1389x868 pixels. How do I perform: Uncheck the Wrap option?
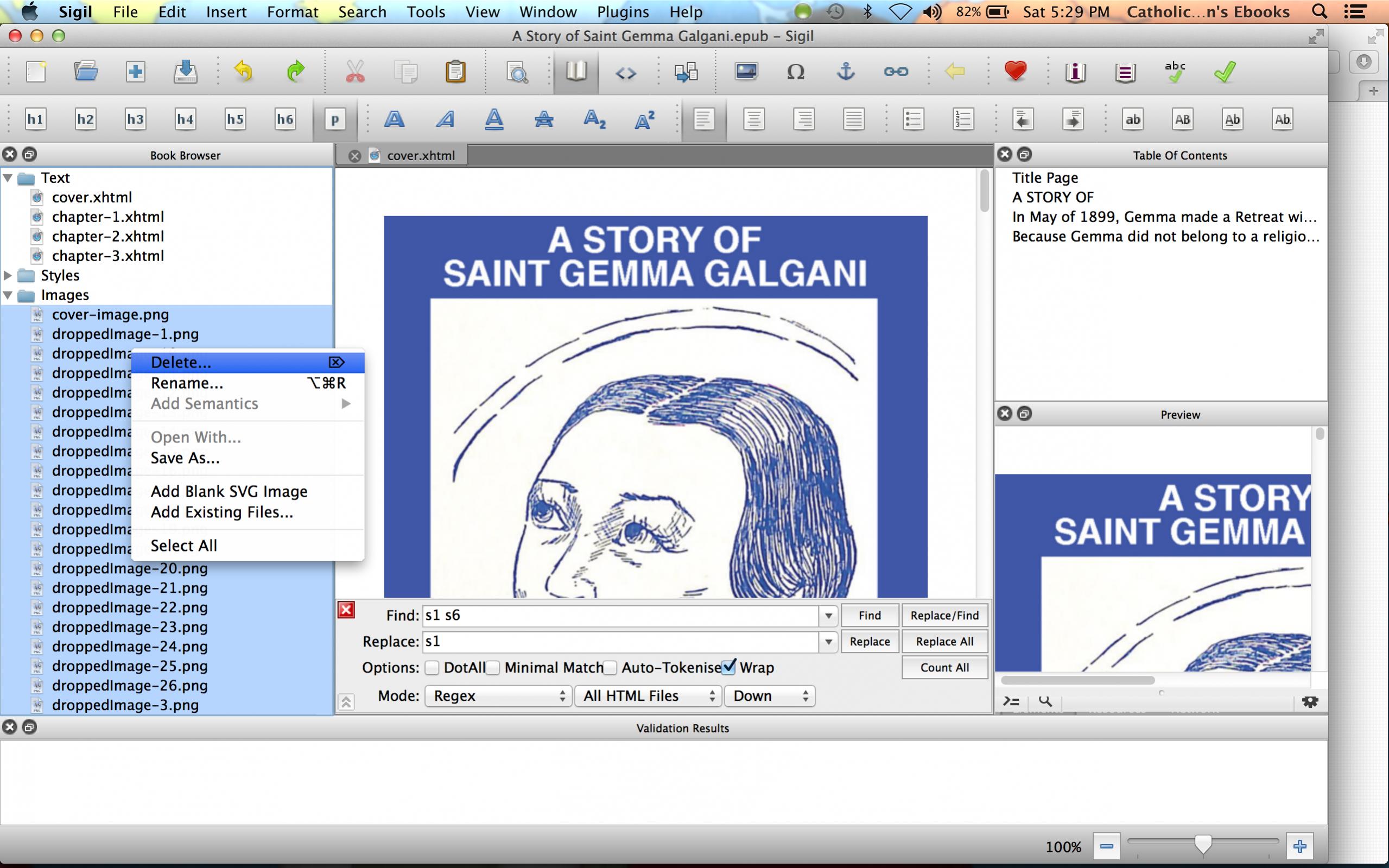[x=729, y=667]
